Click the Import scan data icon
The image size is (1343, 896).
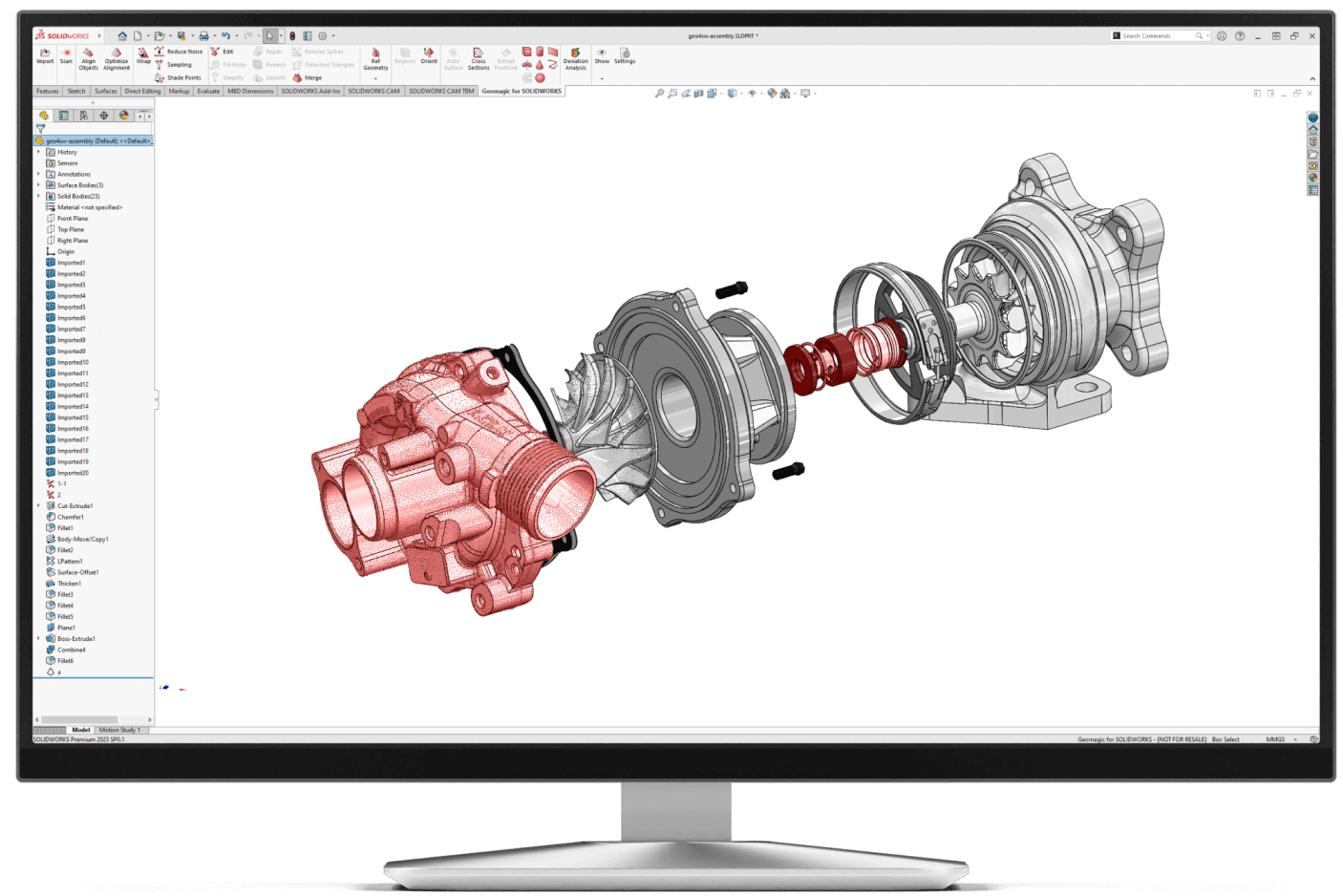click(45, 55)
